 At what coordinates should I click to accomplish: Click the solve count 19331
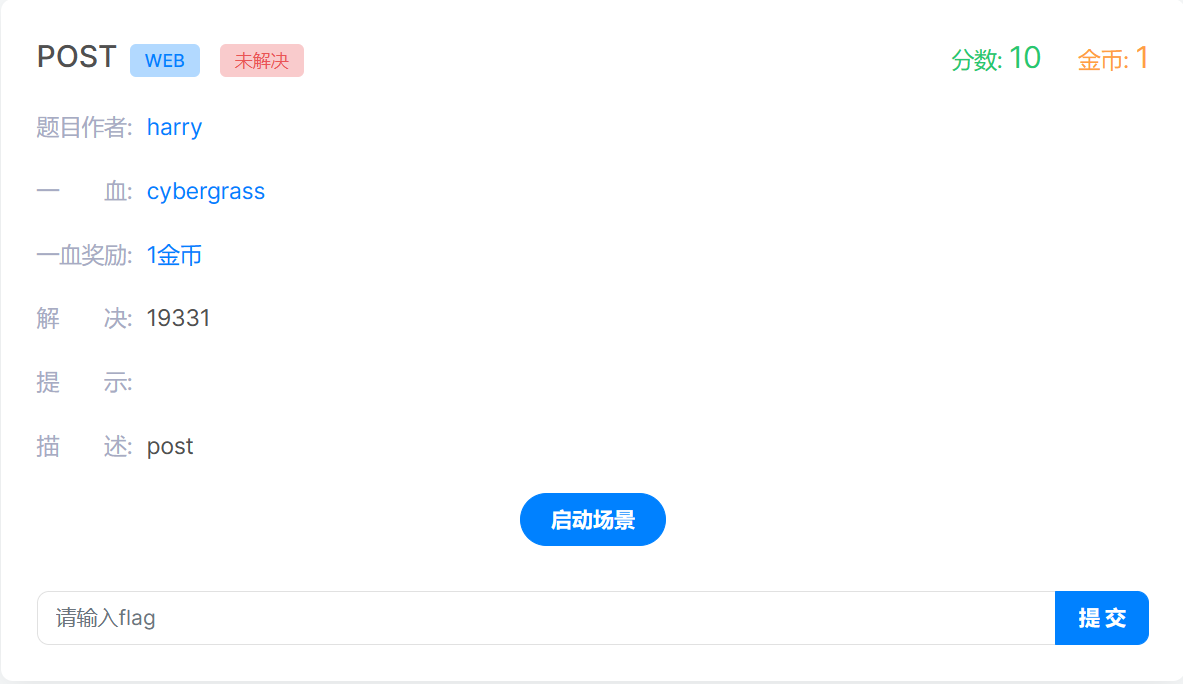click(x=178, y=318)
